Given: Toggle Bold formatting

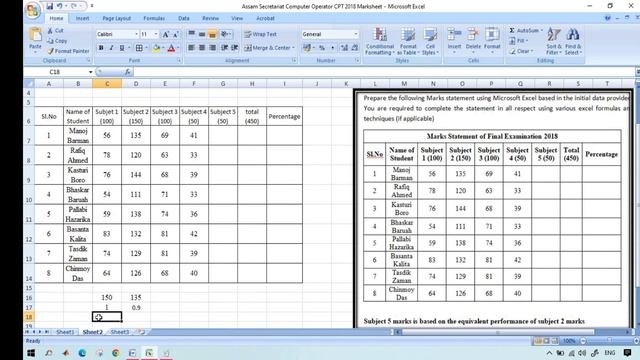Looking at the screenshot, I should pos(101,48).
